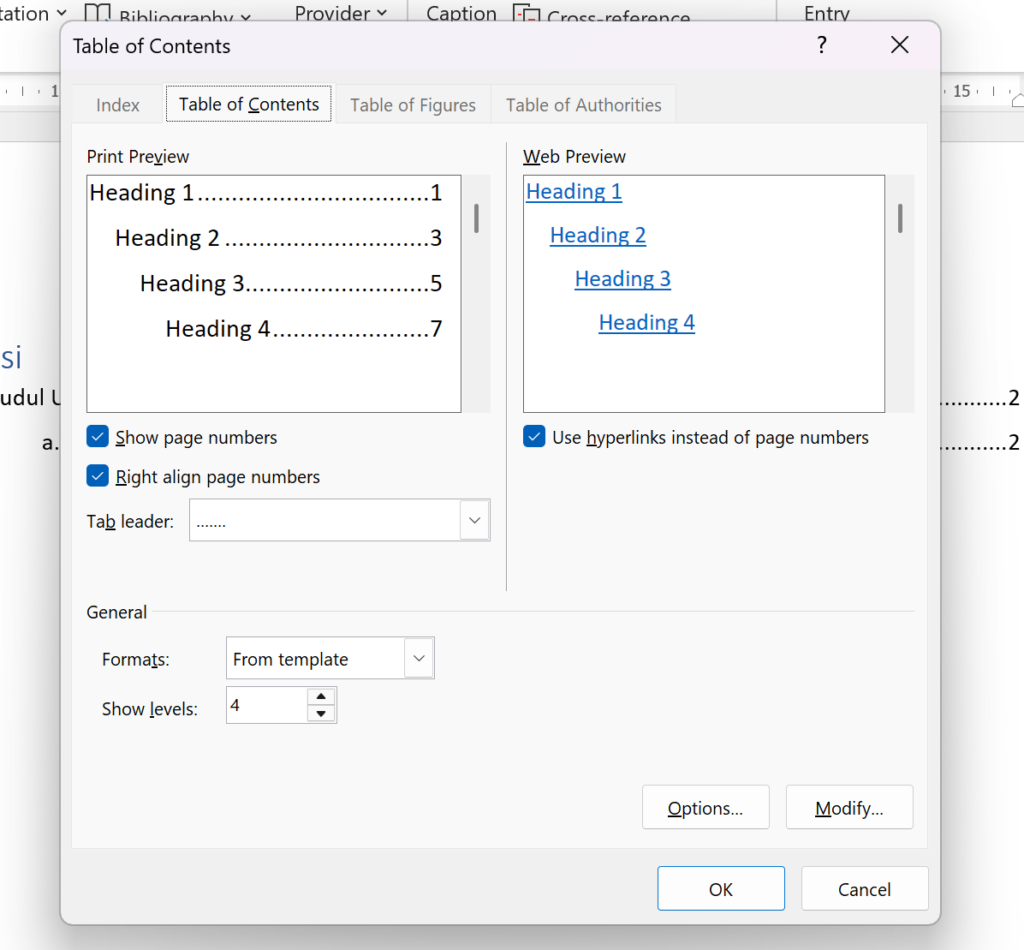Click the Bibliography book icon in ribbon
1024x950 pixels.
click(x=97, y=13)
